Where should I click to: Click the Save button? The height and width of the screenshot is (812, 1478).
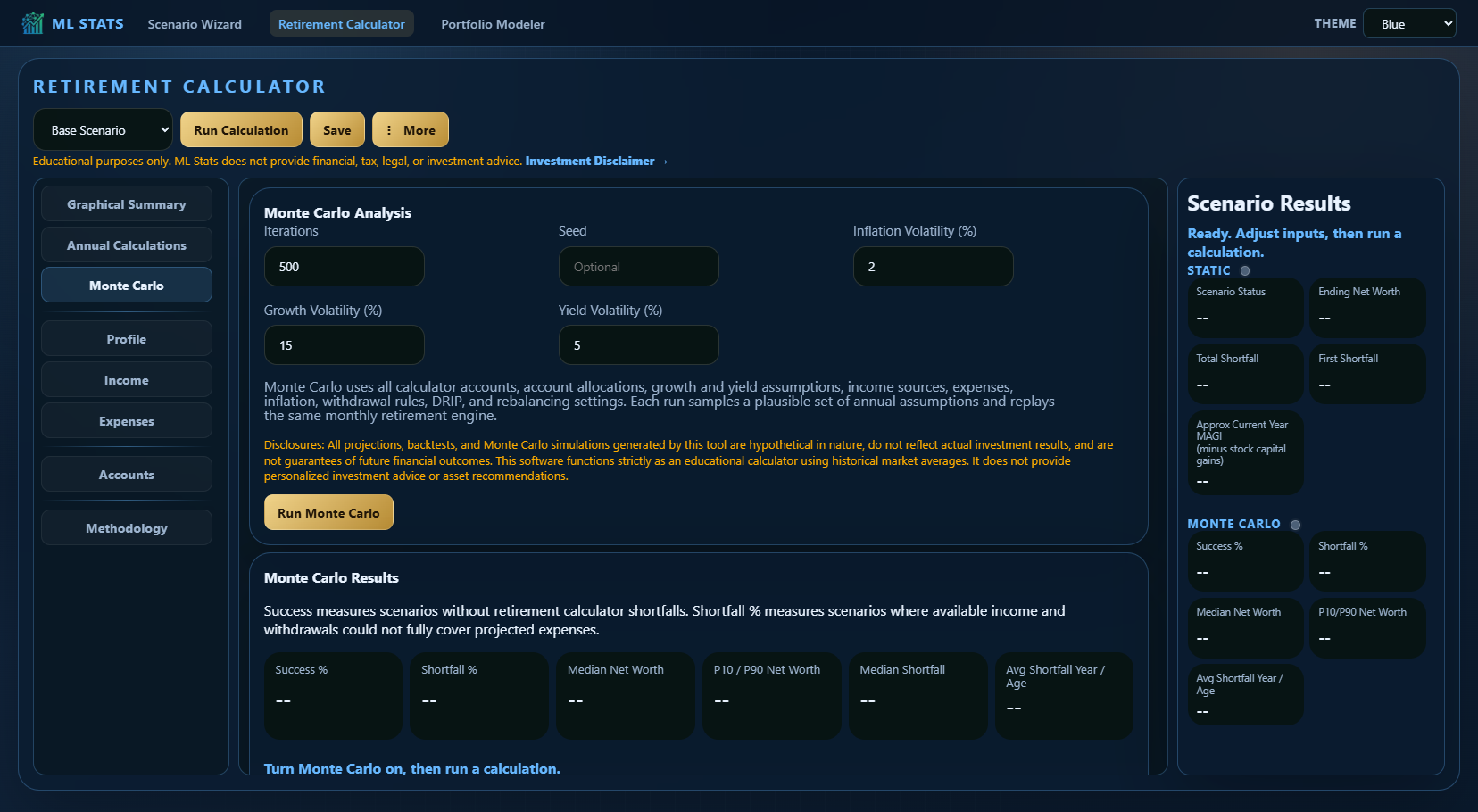(337, 130)
